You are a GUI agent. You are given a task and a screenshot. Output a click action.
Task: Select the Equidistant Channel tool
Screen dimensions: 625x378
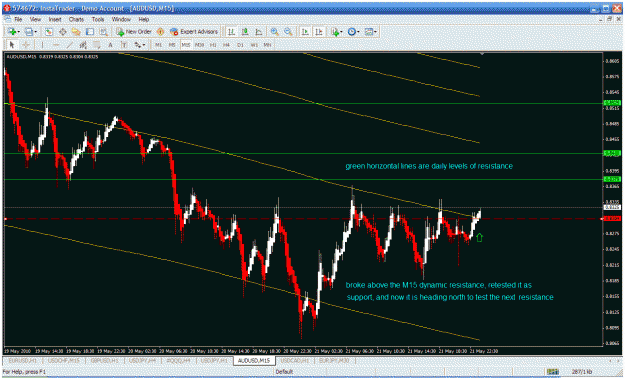point(83,45)
